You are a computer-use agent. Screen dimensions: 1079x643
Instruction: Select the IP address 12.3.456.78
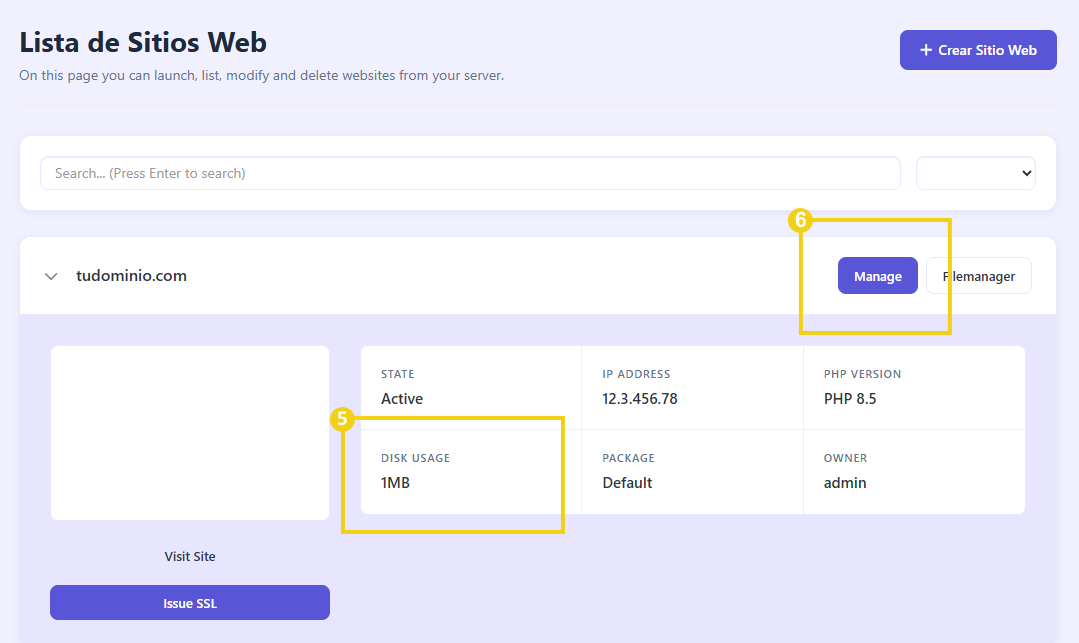640,399
